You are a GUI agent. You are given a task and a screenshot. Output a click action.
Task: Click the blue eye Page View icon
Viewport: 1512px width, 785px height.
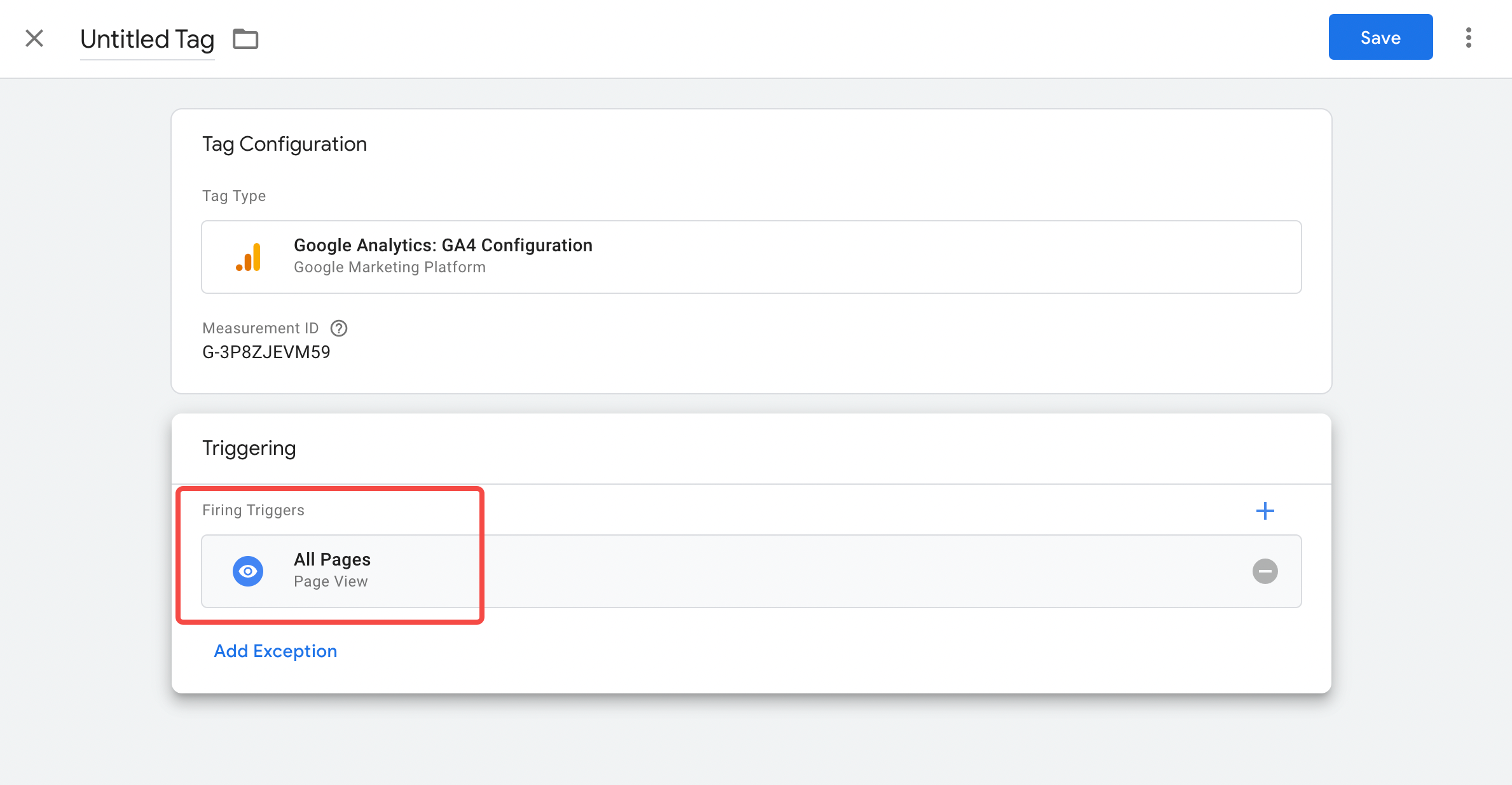tap(248, 571)
